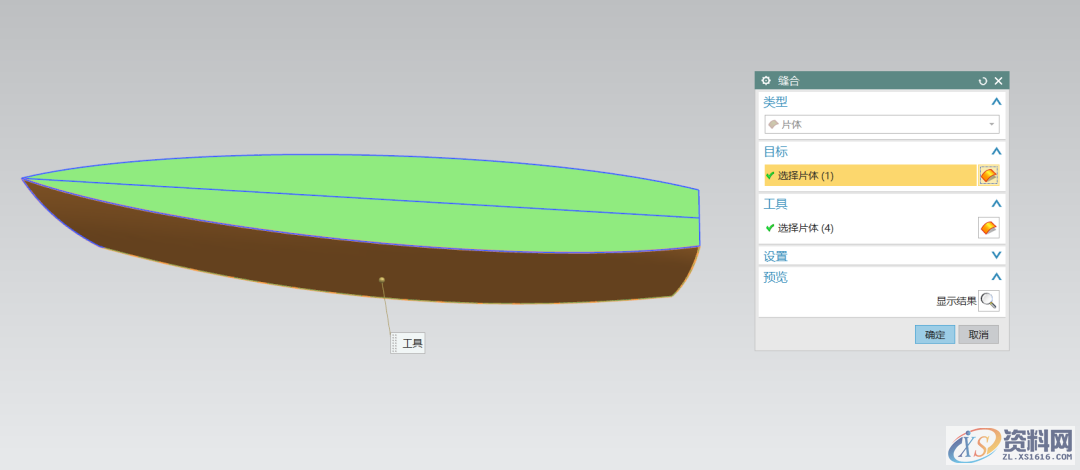The height and width of the screenshot is (470, 1080).
Task: Collapse the 预览 section
Action: 995,277
